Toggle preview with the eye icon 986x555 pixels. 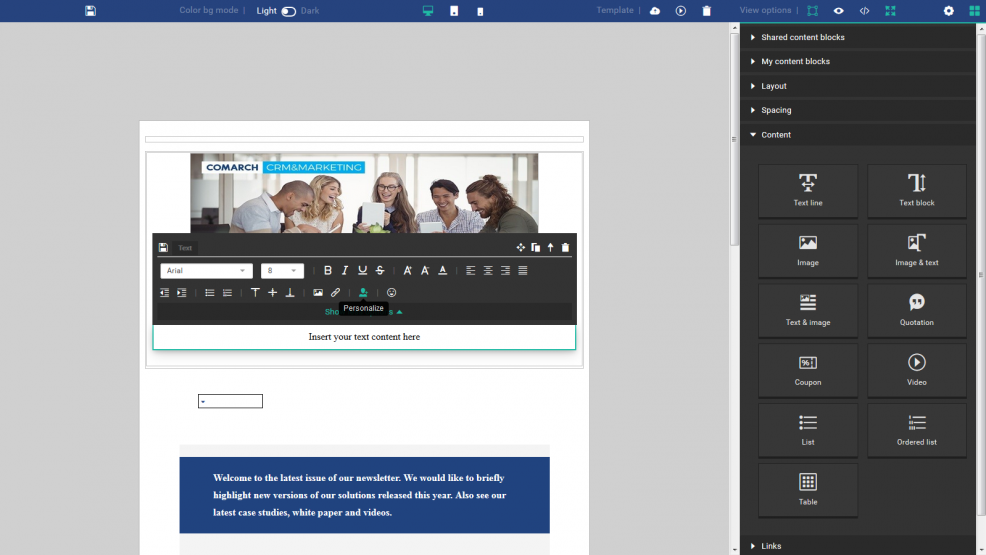(838, 11)
